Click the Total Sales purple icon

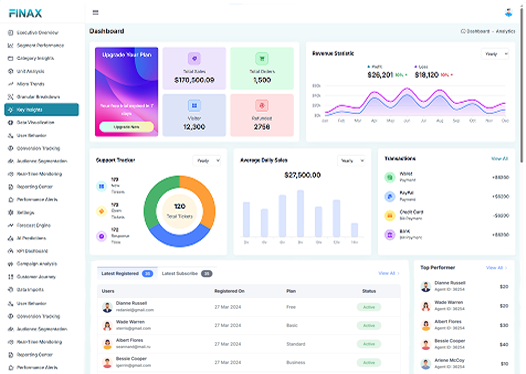(x=194, y=59)
